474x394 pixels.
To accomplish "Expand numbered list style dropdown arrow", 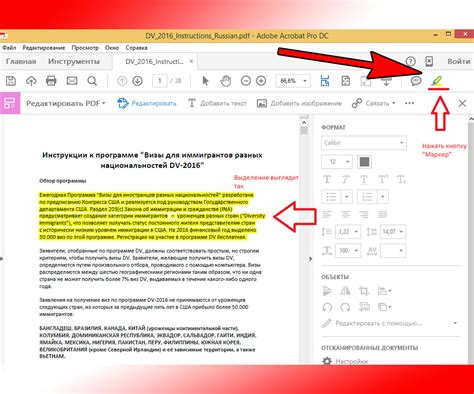I will pyautogui.click(x=383, y=197).
